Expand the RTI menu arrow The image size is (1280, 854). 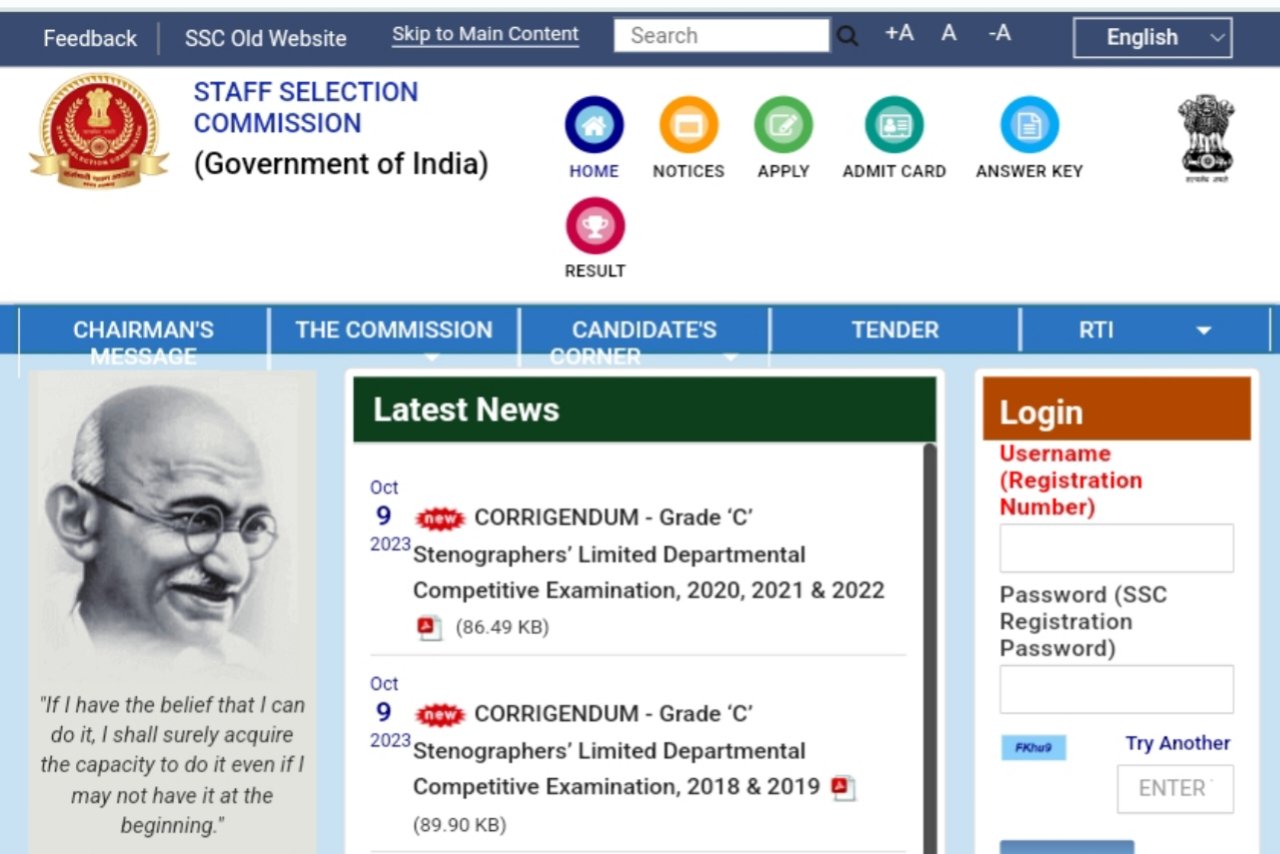point(1204,331)
